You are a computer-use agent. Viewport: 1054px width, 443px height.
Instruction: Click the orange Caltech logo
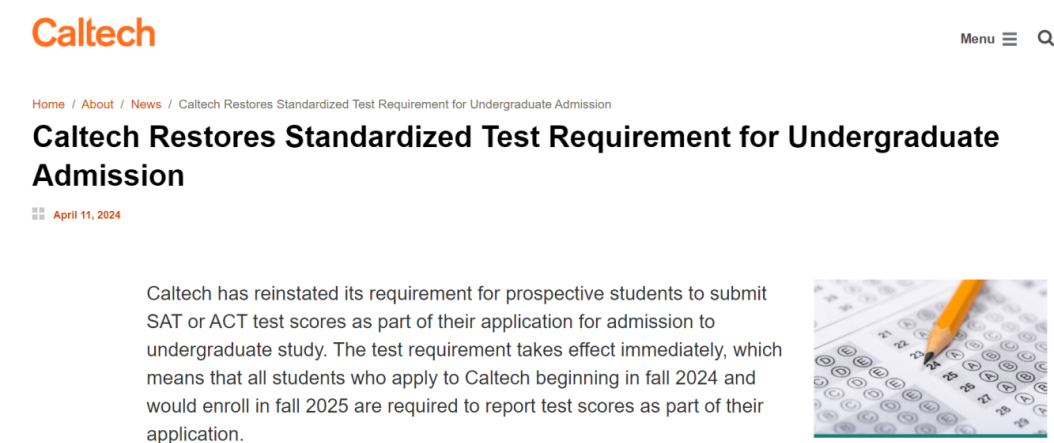click(x=93, y=32)
